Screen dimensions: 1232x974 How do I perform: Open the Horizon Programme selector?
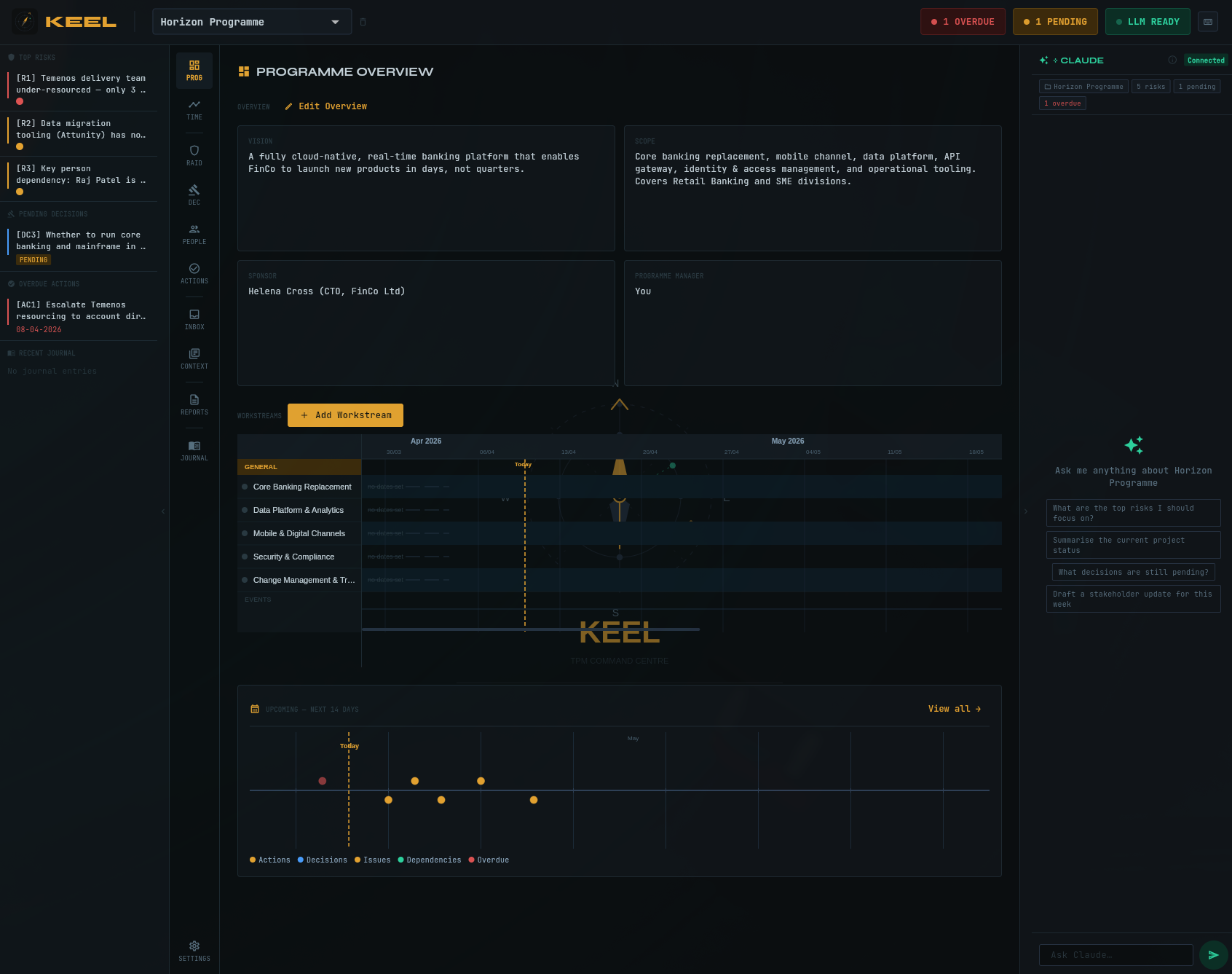[251, 21]
